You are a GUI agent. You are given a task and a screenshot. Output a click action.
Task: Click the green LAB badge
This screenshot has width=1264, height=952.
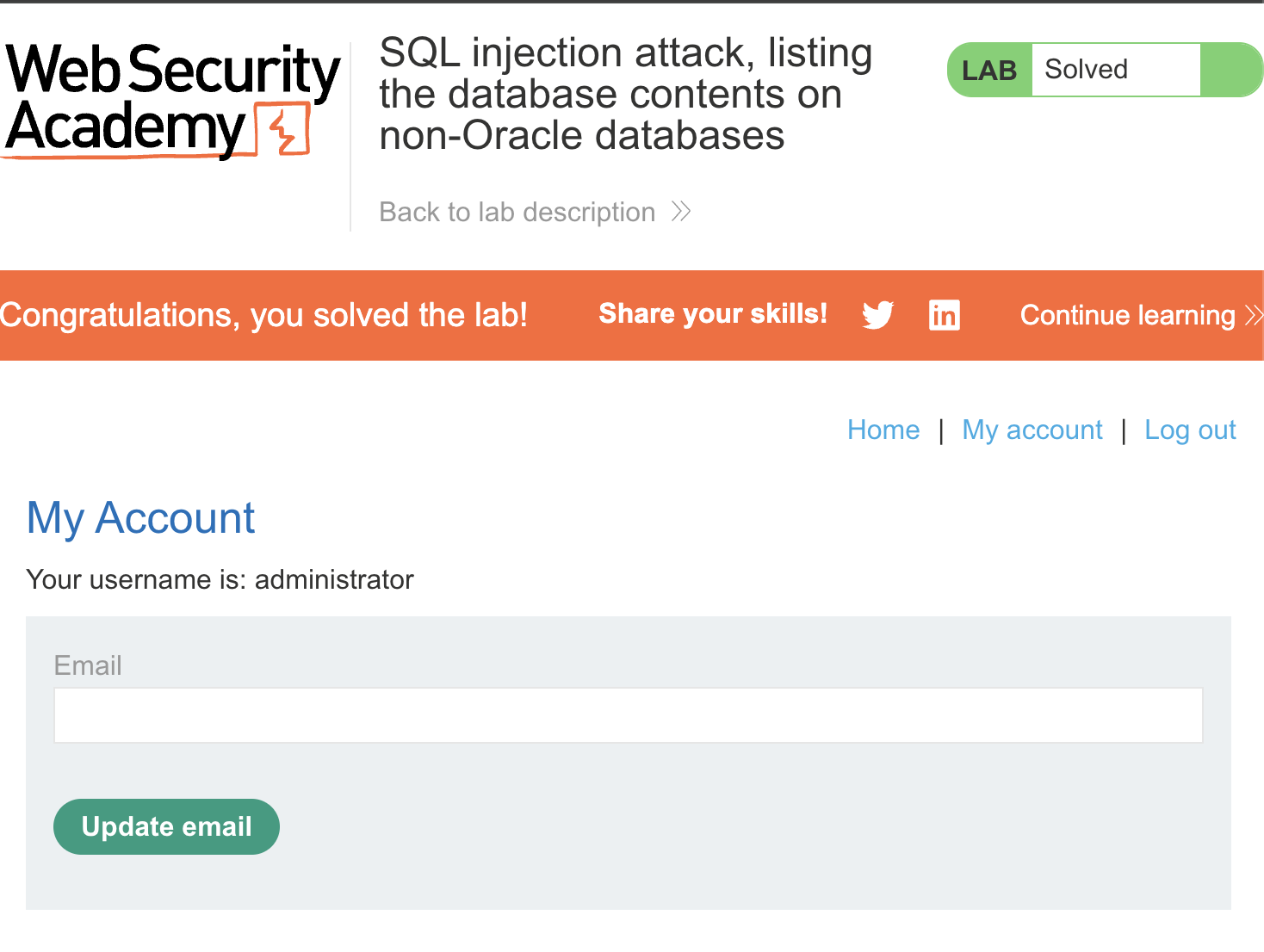click(989, 70)
